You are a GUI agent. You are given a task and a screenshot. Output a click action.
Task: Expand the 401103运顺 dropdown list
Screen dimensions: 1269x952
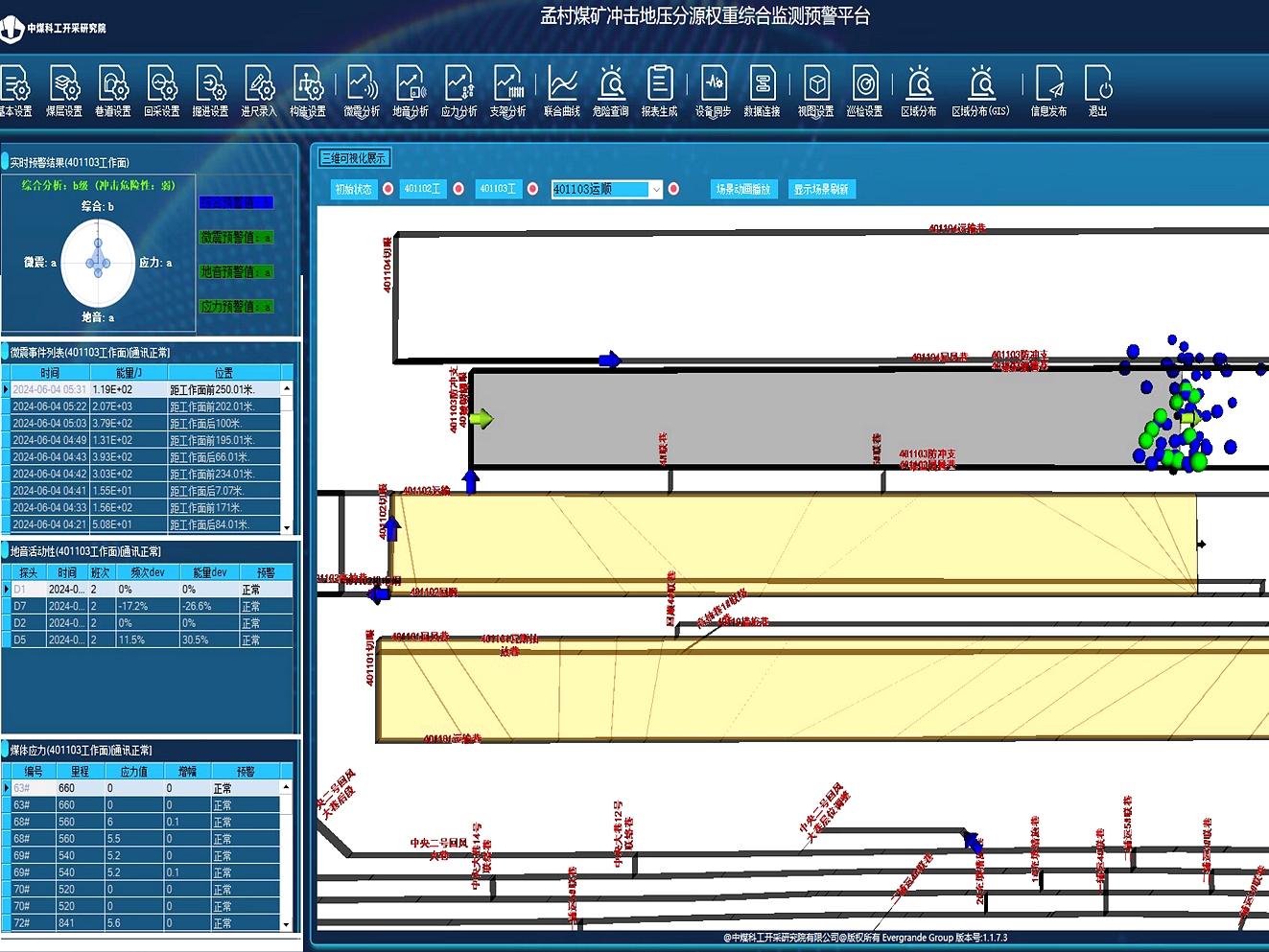click(656, 190)
